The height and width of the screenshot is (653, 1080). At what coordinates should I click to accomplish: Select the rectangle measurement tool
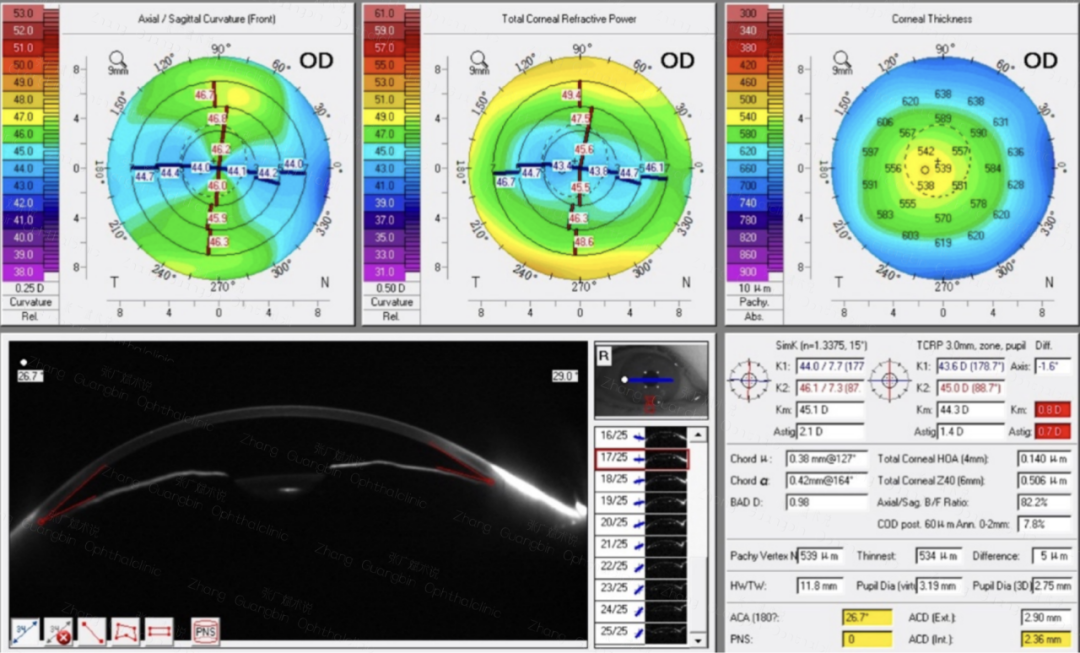pyautogui.click(x=159, y=630)
